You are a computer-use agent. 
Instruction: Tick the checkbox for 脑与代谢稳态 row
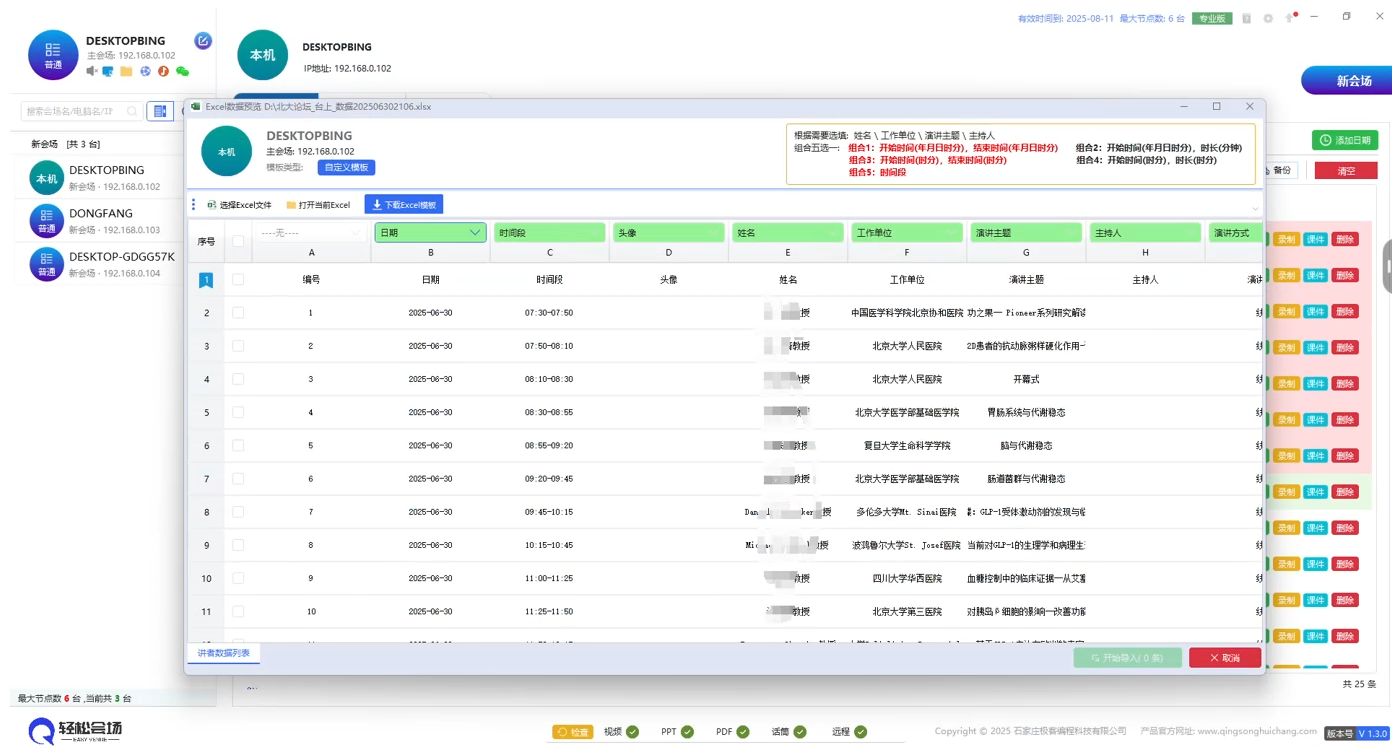(x=238, y=445)
